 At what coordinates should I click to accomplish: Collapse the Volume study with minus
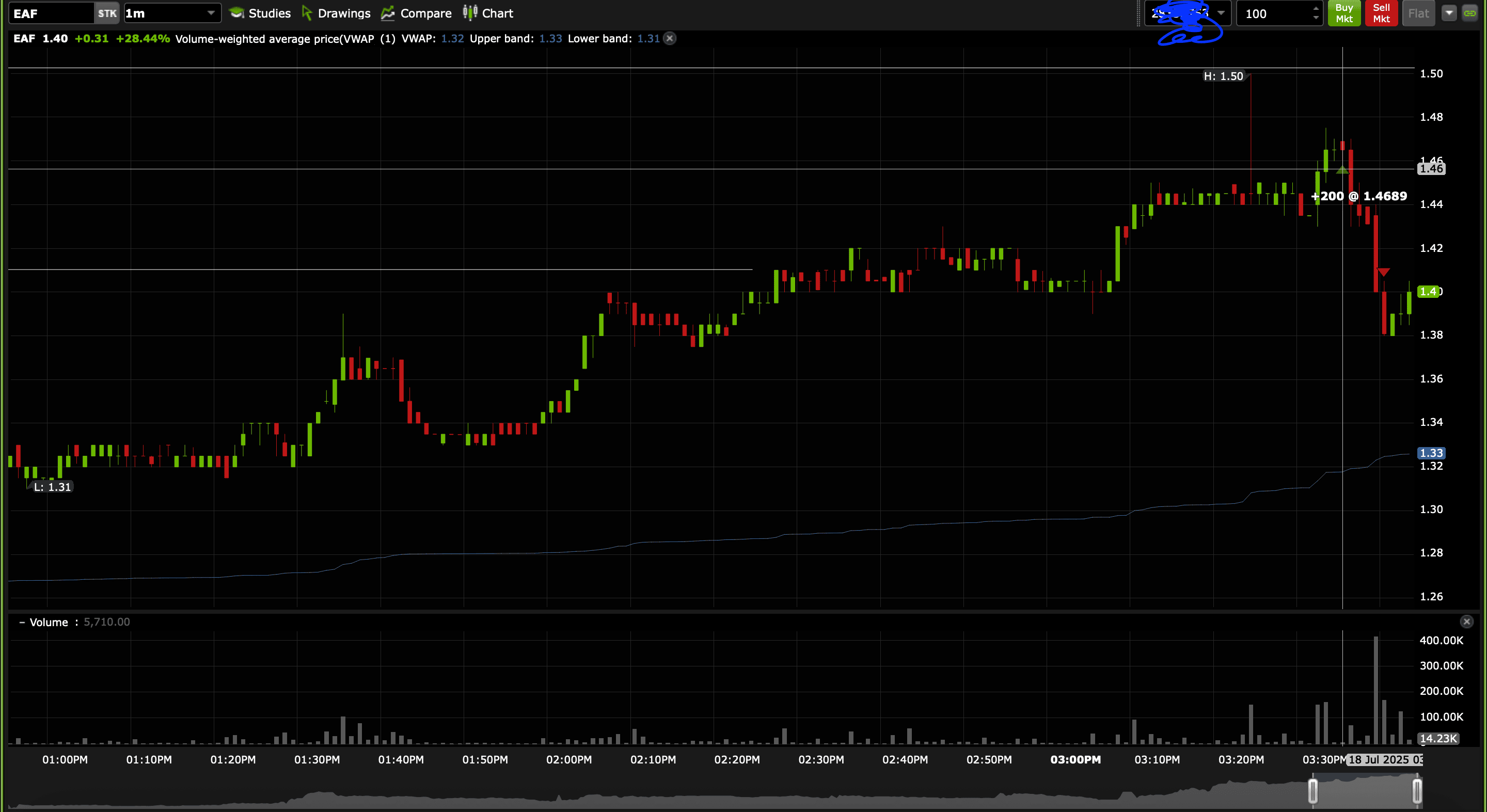click(22, 622)
